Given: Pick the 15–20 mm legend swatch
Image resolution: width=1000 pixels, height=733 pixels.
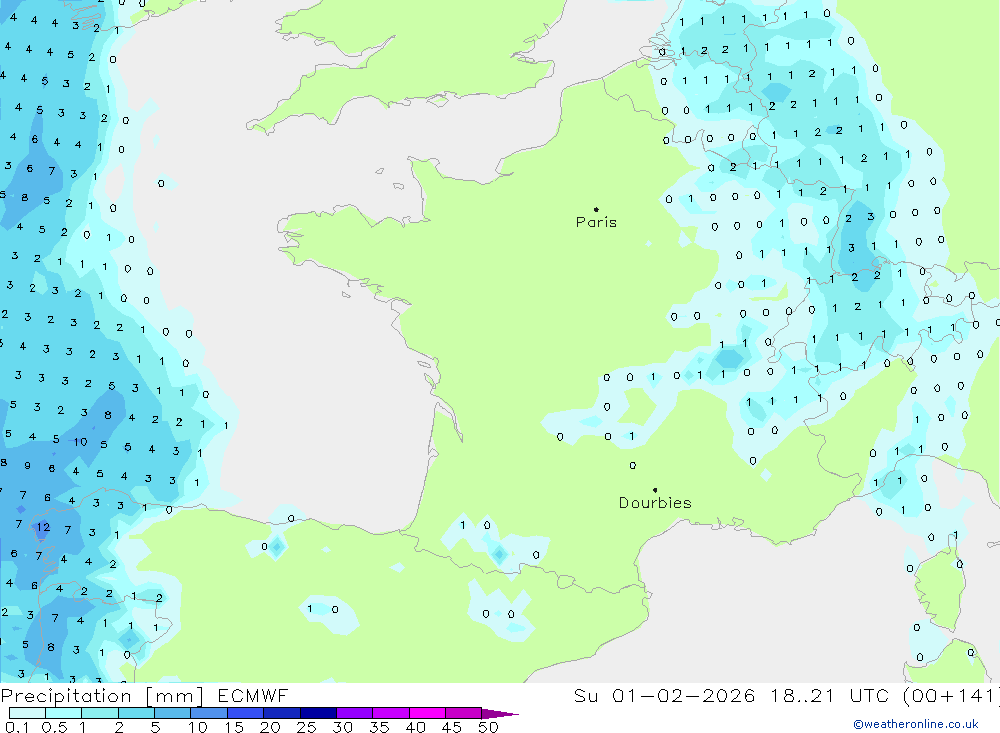Looking at the screenshot, I should click(x=246, y=713).
